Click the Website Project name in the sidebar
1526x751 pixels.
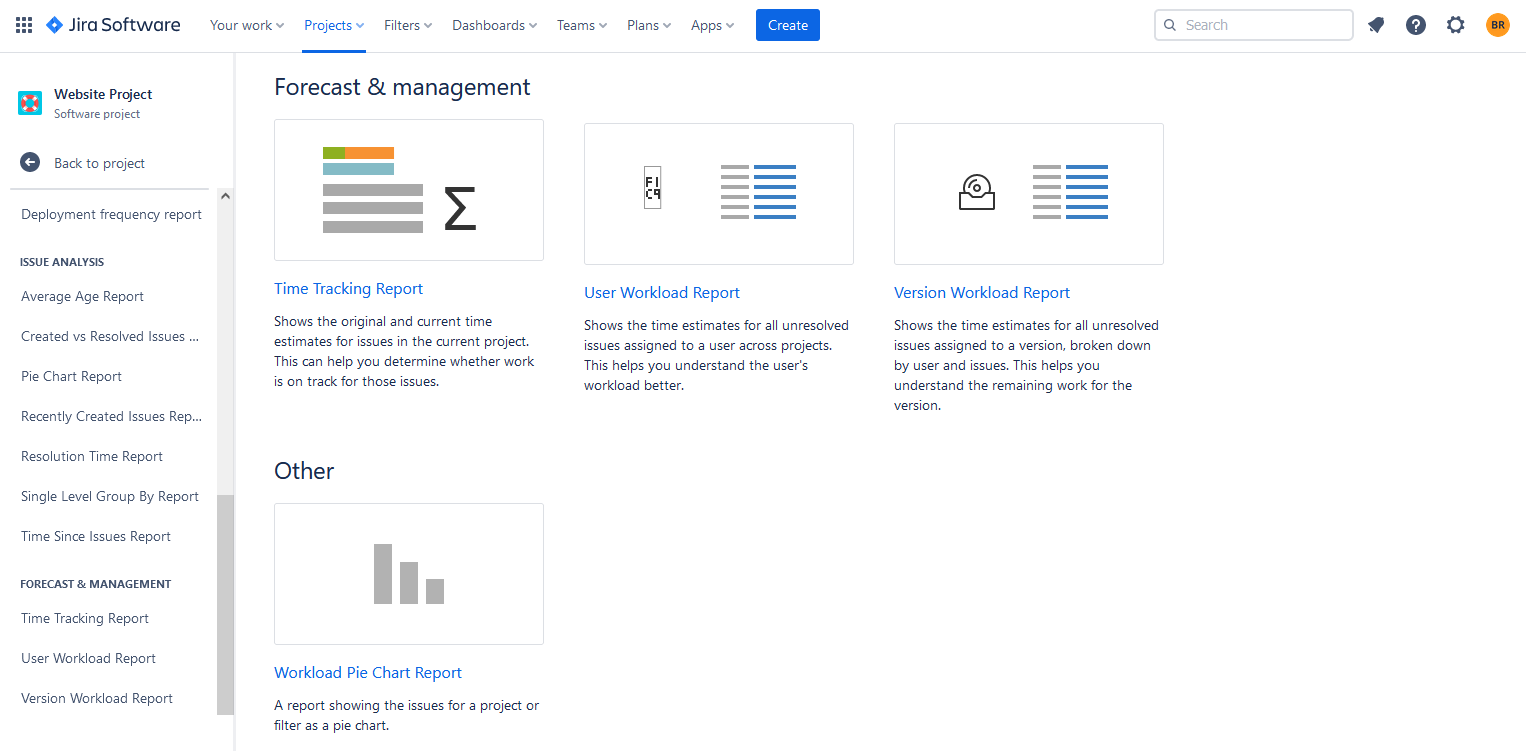pos(103,94)
